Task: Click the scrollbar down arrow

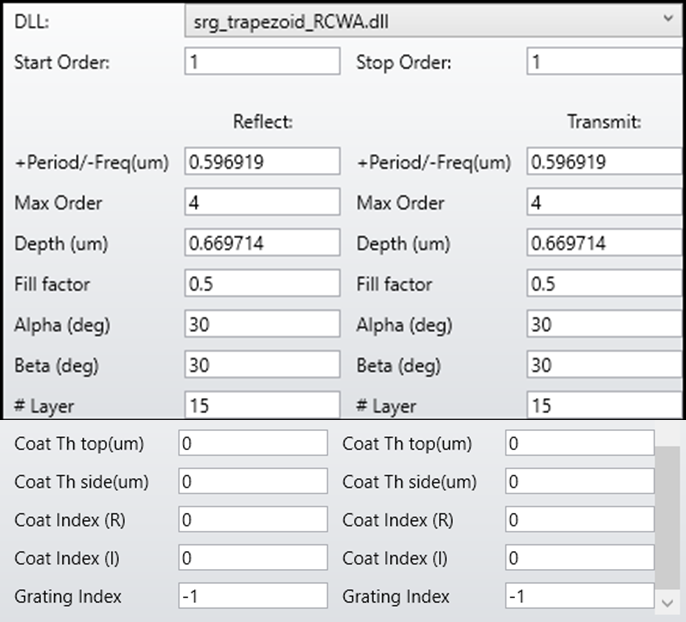Action: coord(668,602)
